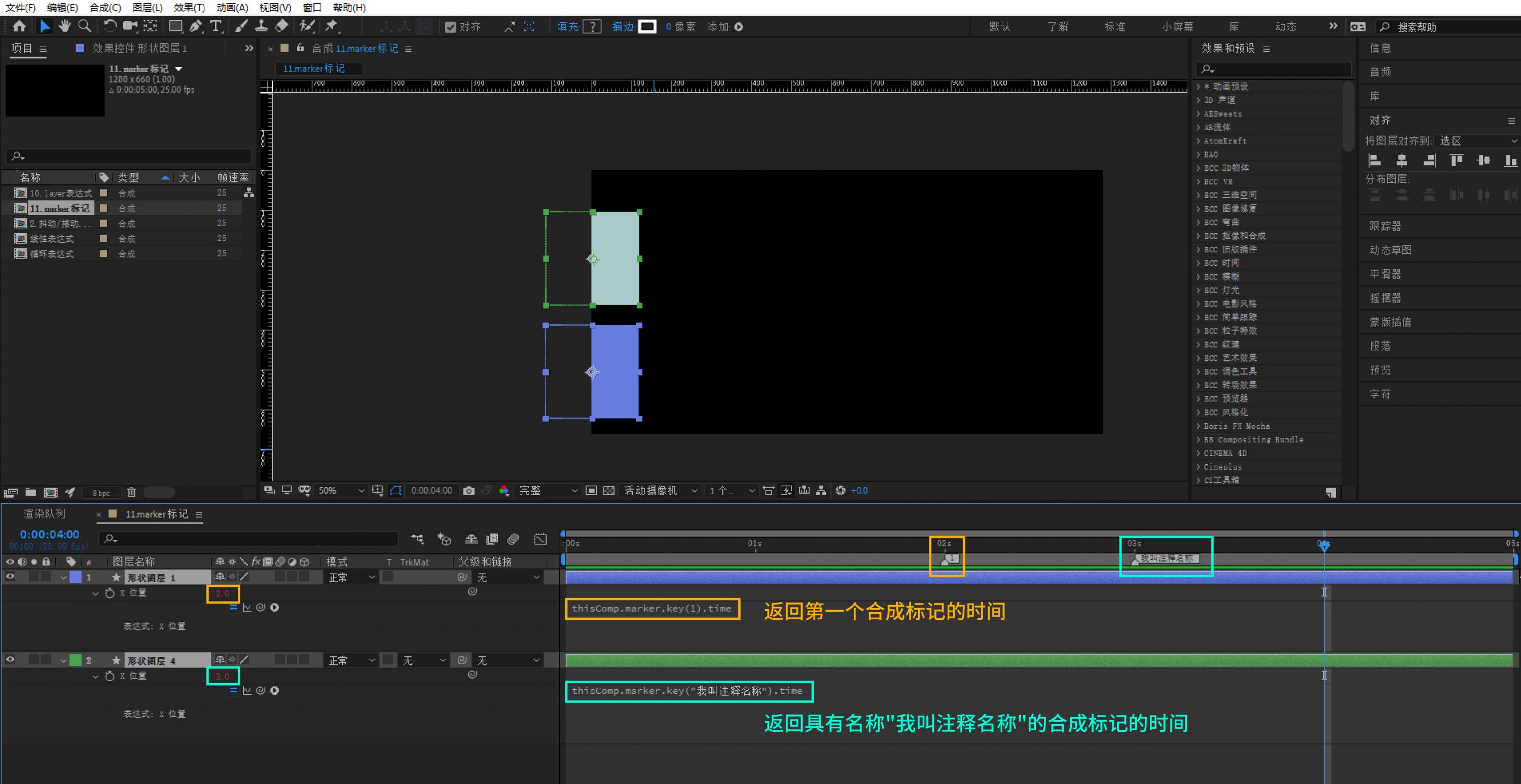This screenshot has height=784, width=1521.
Task: Select the Rectangle shape tool
Action: pyautogui.click(x=175, y=26)
